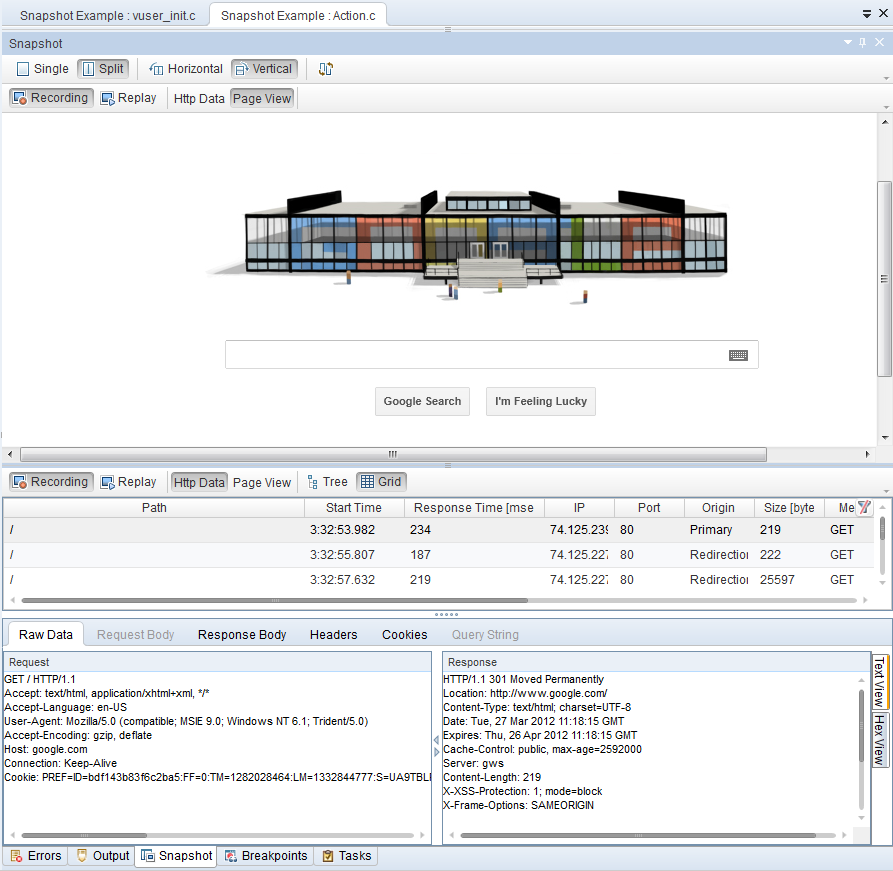Viewport: 893px width, 871px height.
Task: Click the synchronize panes icon
Action: [325, 69]
